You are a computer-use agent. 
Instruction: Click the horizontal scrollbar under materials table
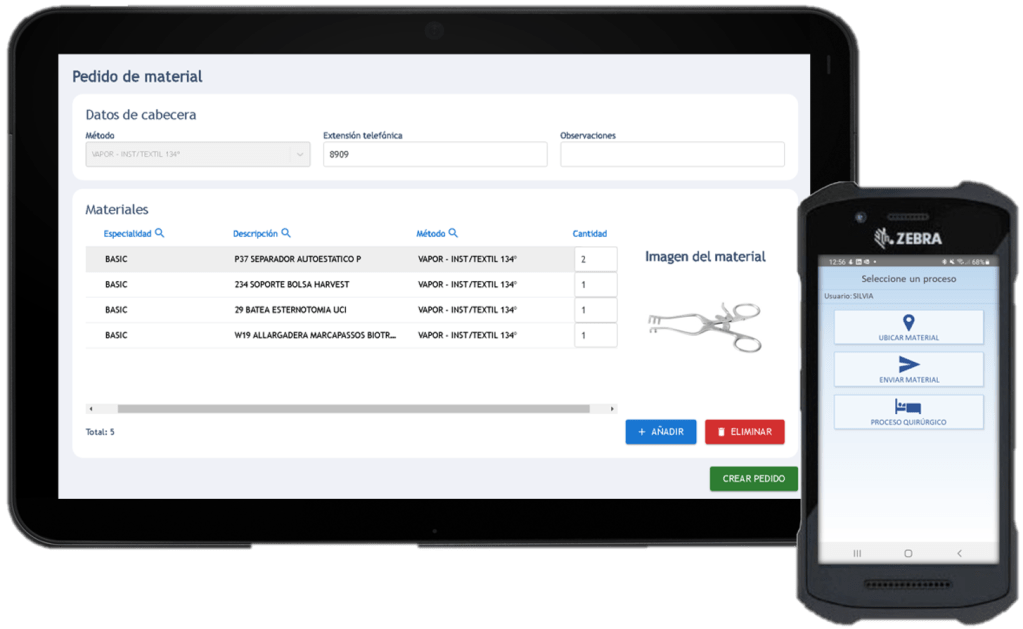(352, 408)
